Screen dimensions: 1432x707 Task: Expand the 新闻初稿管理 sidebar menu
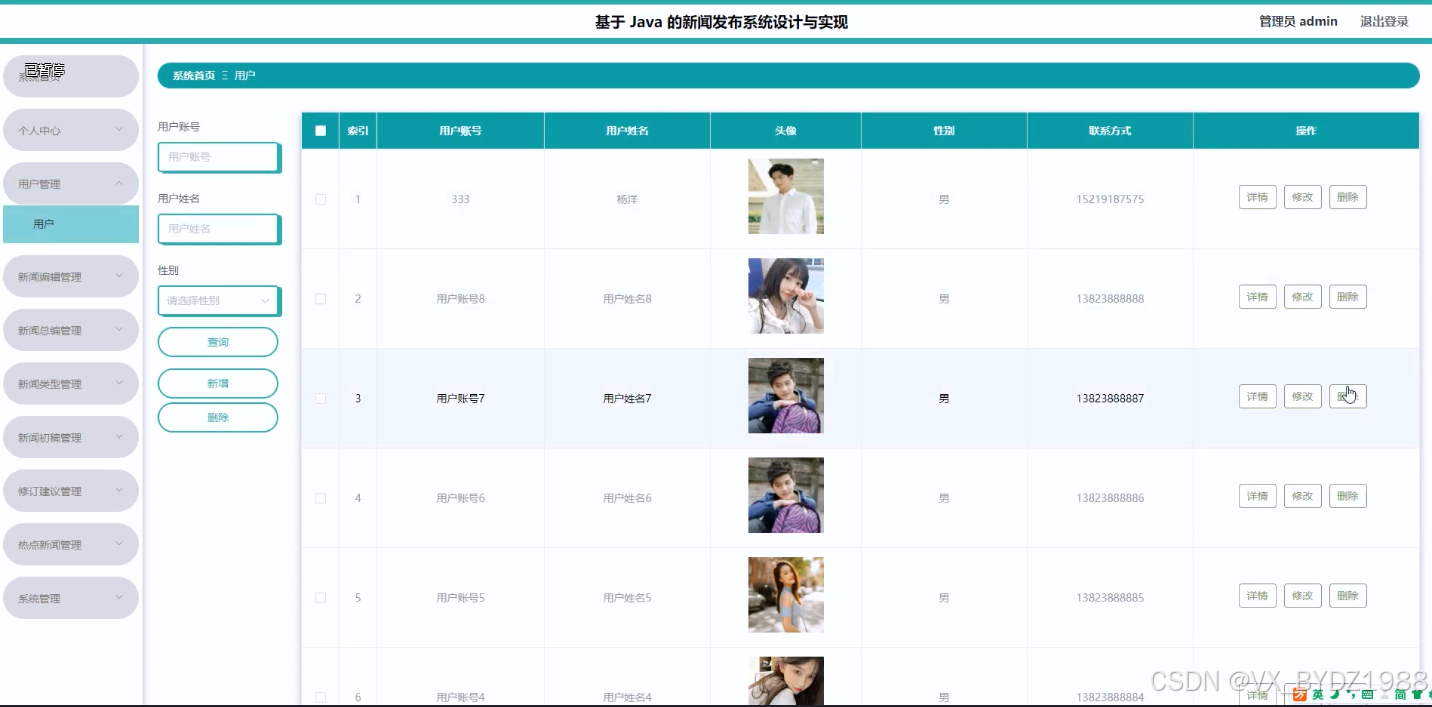tap(70, 438)
